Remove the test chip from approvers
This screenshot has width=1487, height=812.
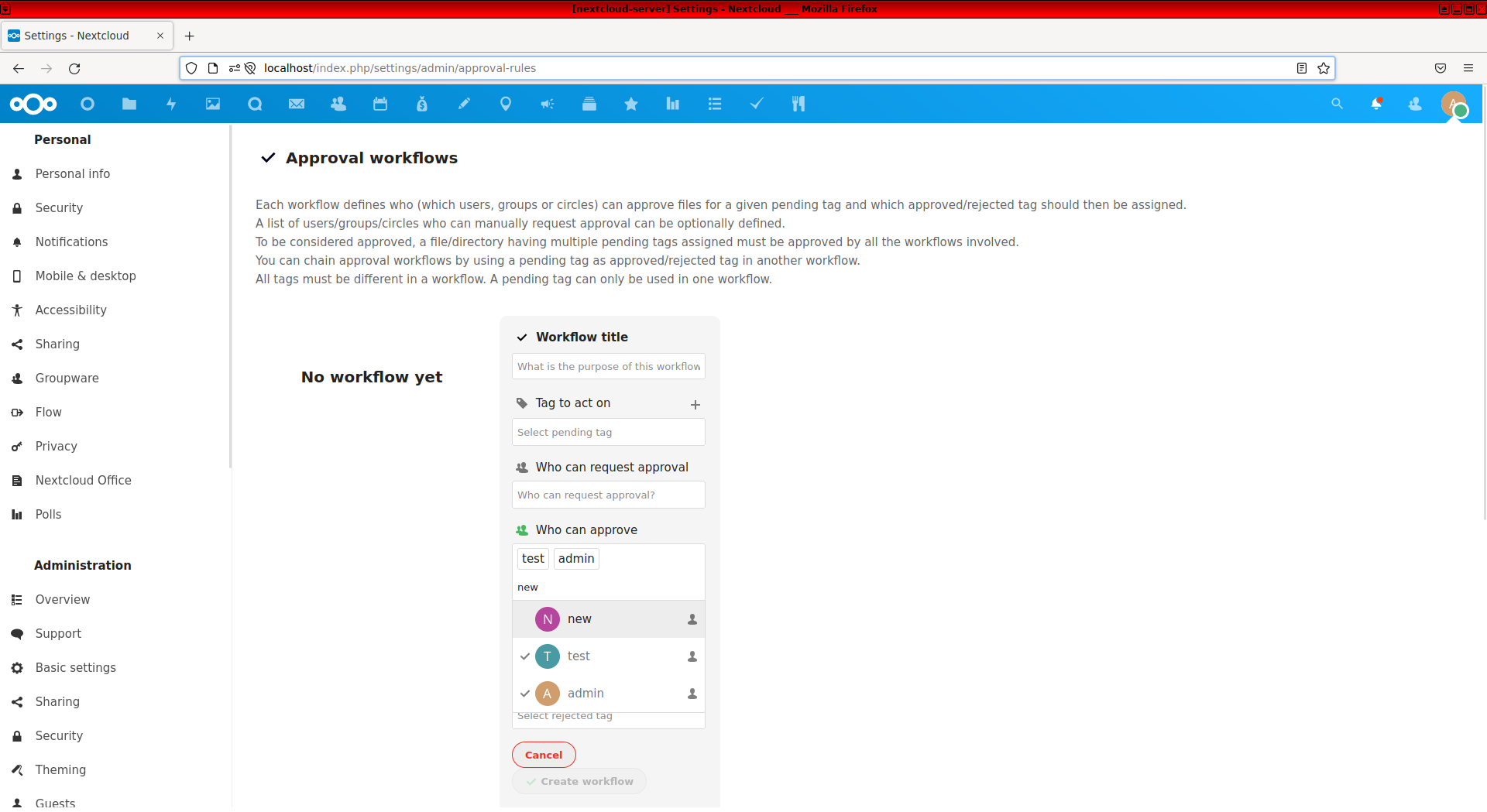coord(533,558)
